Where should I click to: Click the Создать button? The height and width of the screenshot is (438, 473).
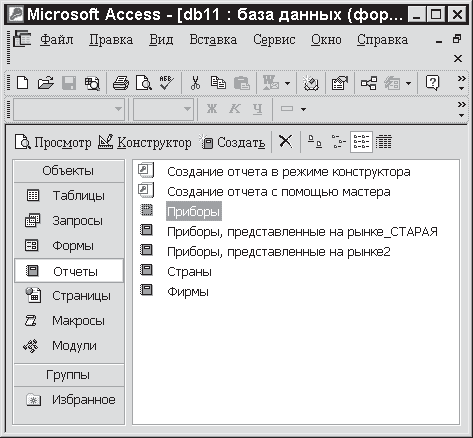[x=232, y=142]
